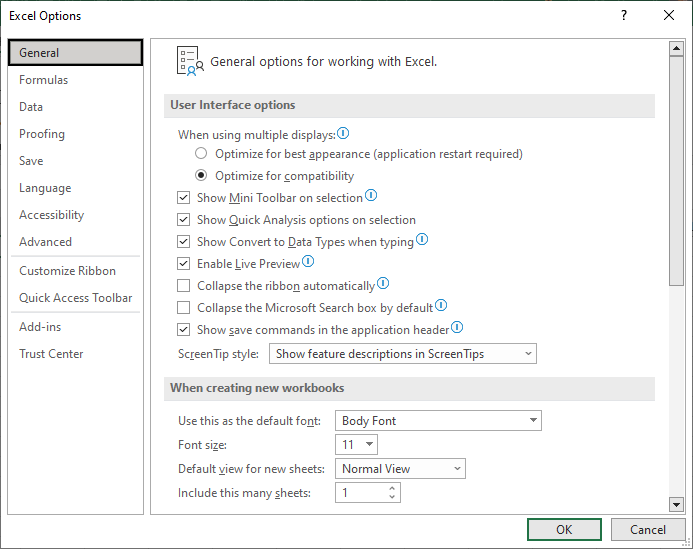Increase the Include this many sheets stepper

click(x=392, y=488)
